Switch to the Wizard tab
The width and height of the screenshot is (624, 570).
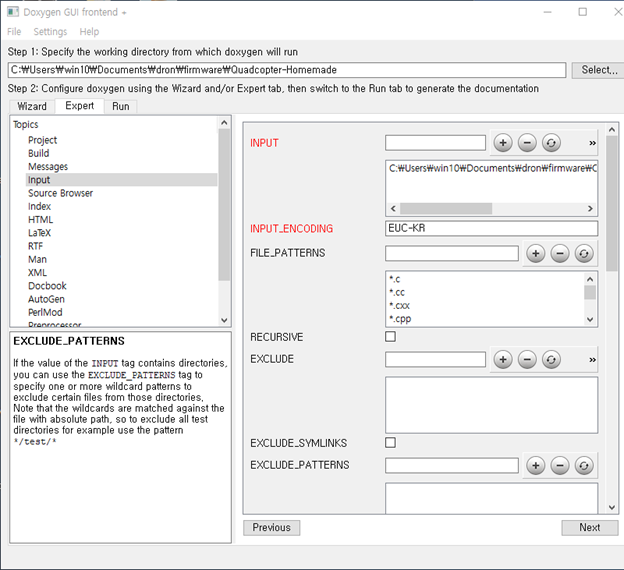(x=32, y=106)
